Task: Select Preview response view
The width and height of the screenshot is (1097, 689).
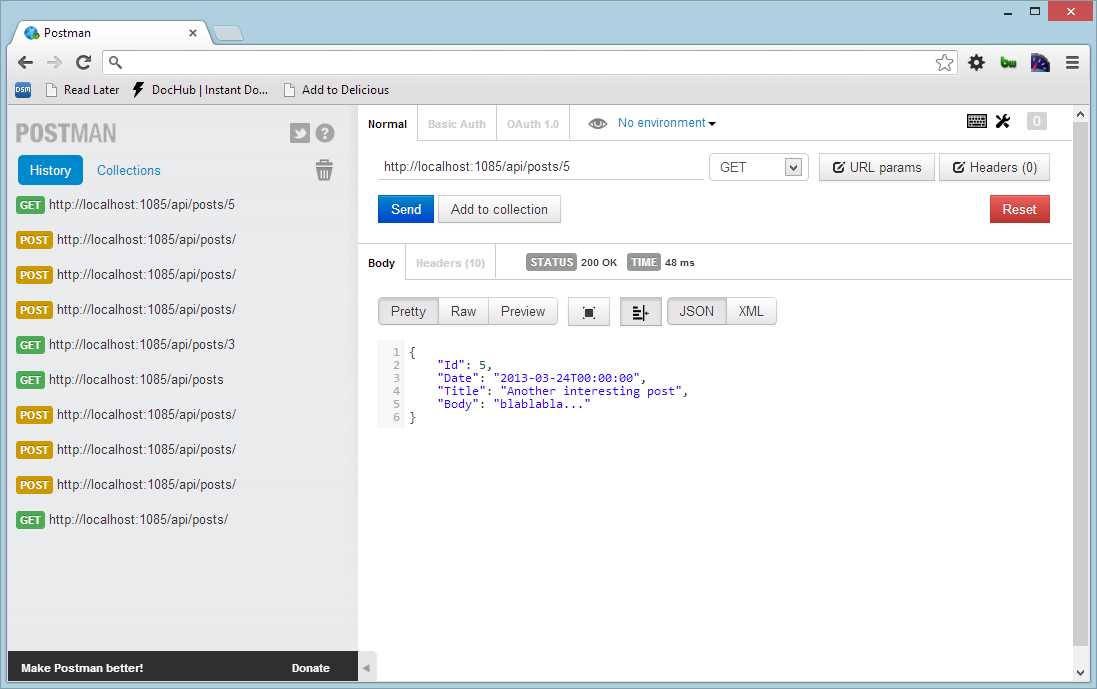Action: coord(523,311)
